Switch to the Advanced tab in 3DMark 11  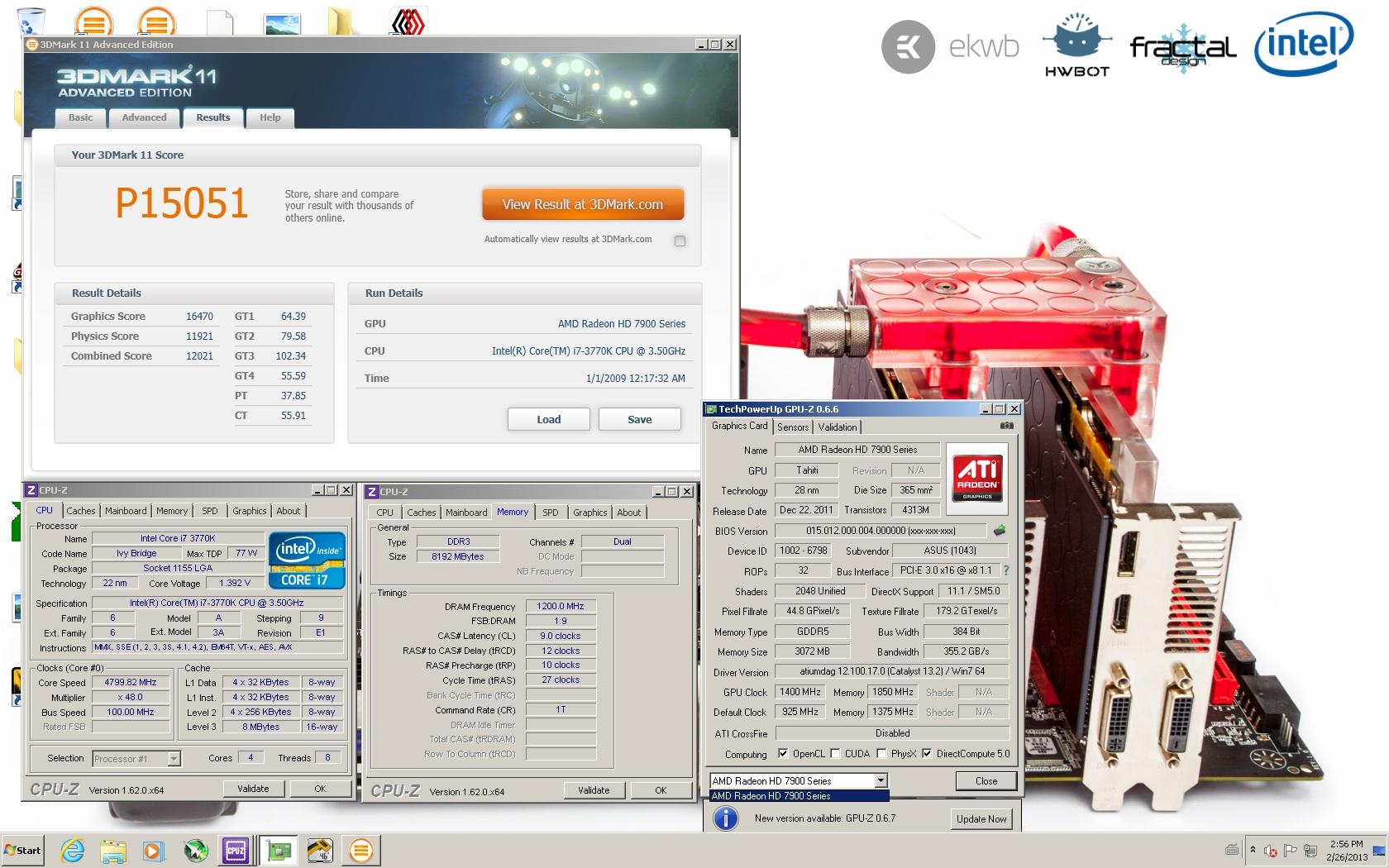144,117
